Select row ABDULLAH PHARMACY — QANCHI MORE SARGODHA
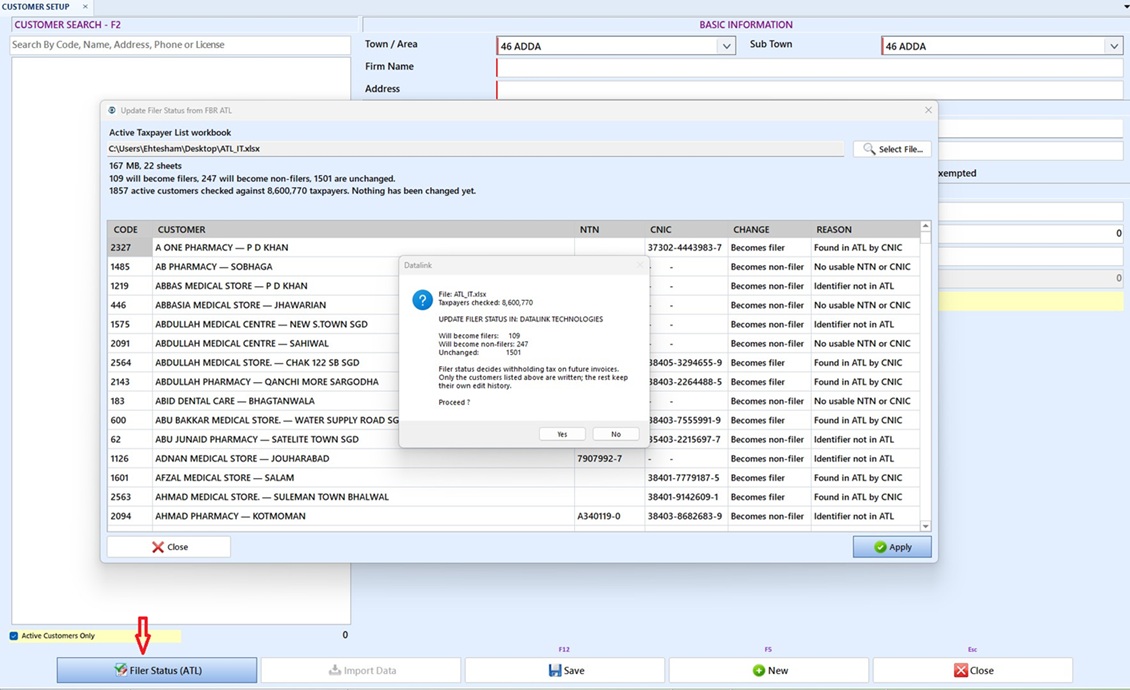This screenshot has height=690, width=1130. click(x=514, y=381)
